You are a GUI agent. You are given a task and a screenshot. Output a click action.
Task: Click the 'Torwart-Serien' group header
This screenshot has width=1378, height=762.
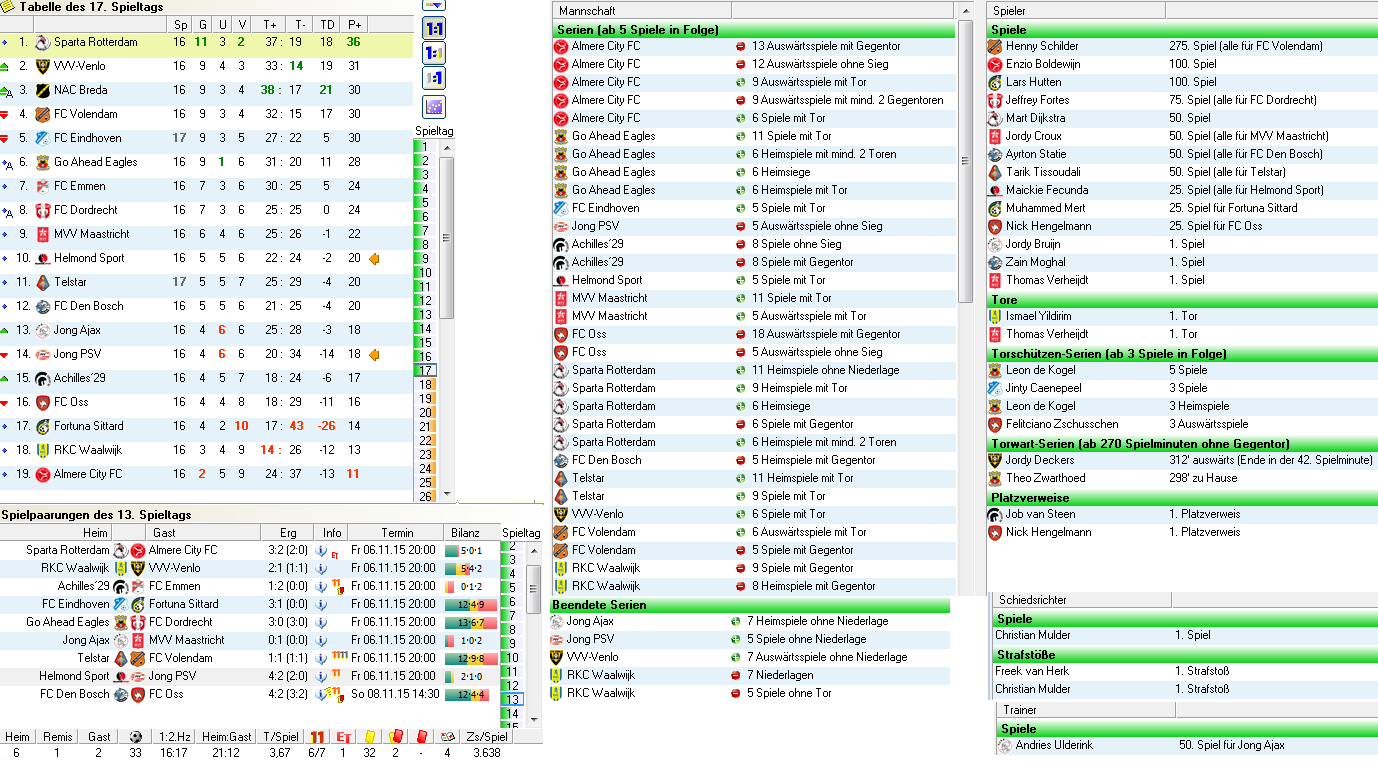[x=1183, y=443]
